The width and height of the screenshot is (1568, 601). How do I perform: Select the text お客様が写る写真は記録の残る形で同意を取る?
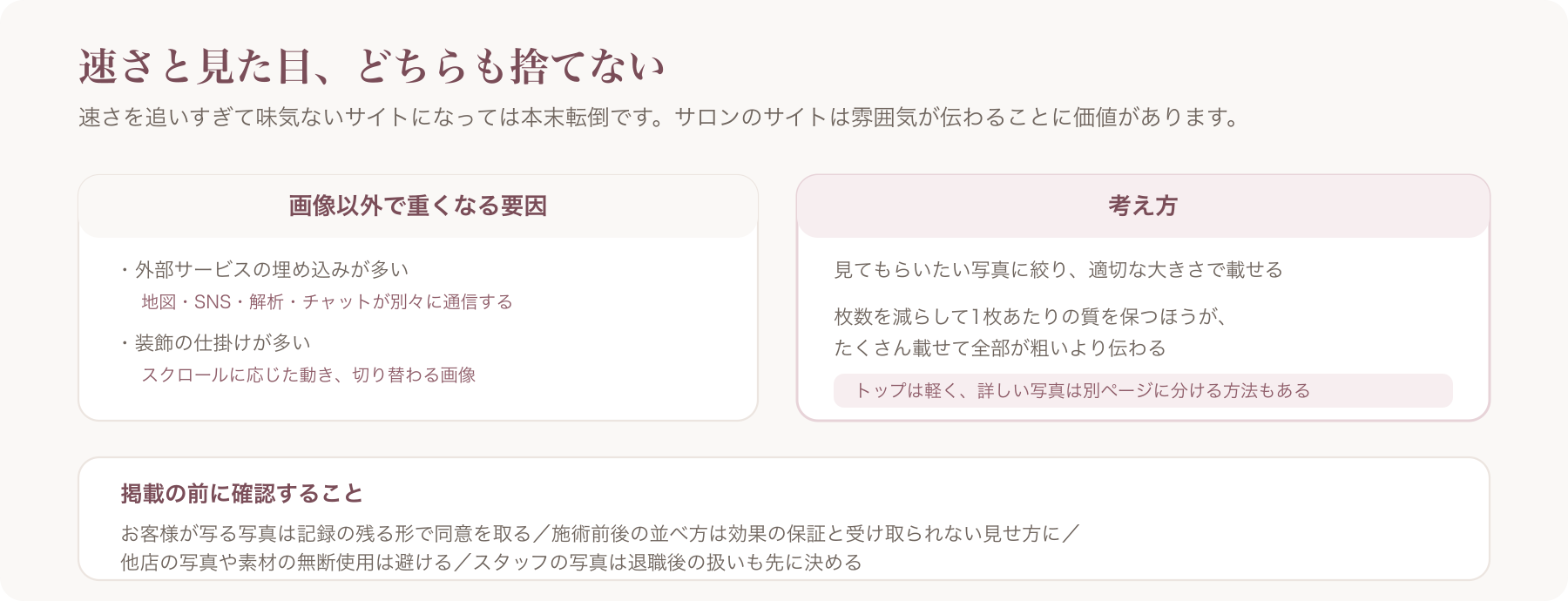326,534
